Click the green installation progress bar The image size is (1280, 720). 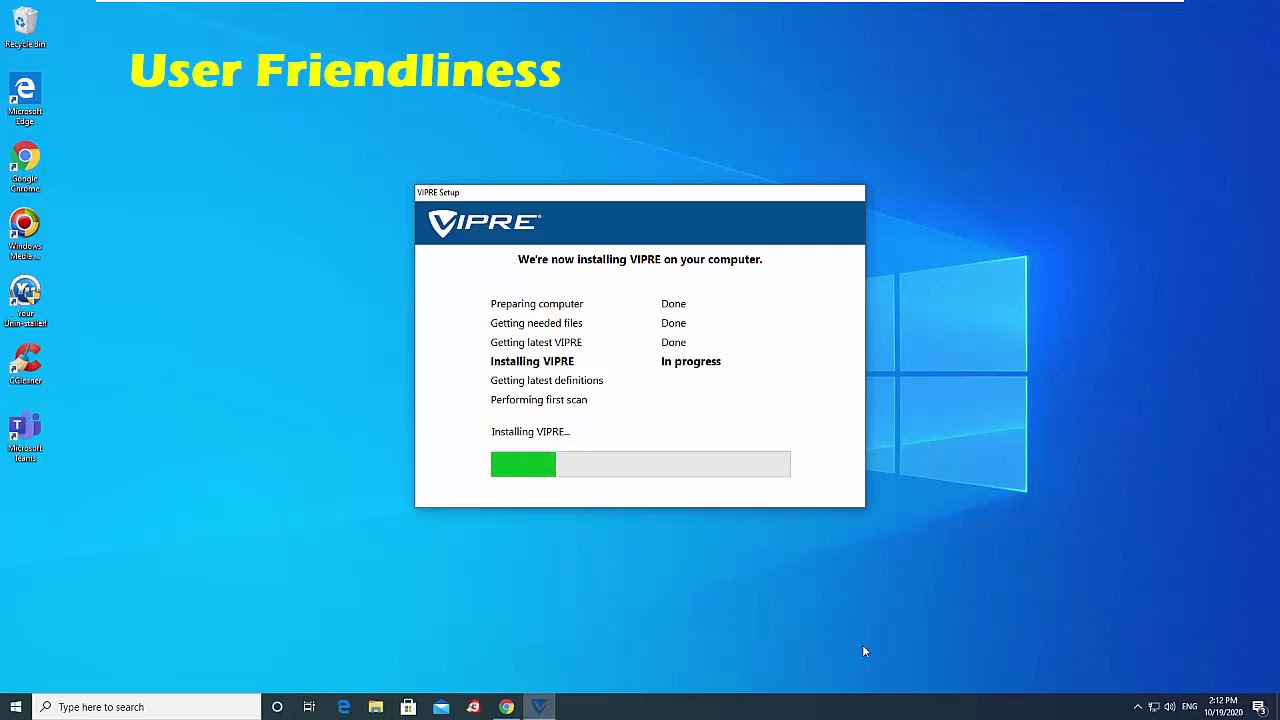640,464
